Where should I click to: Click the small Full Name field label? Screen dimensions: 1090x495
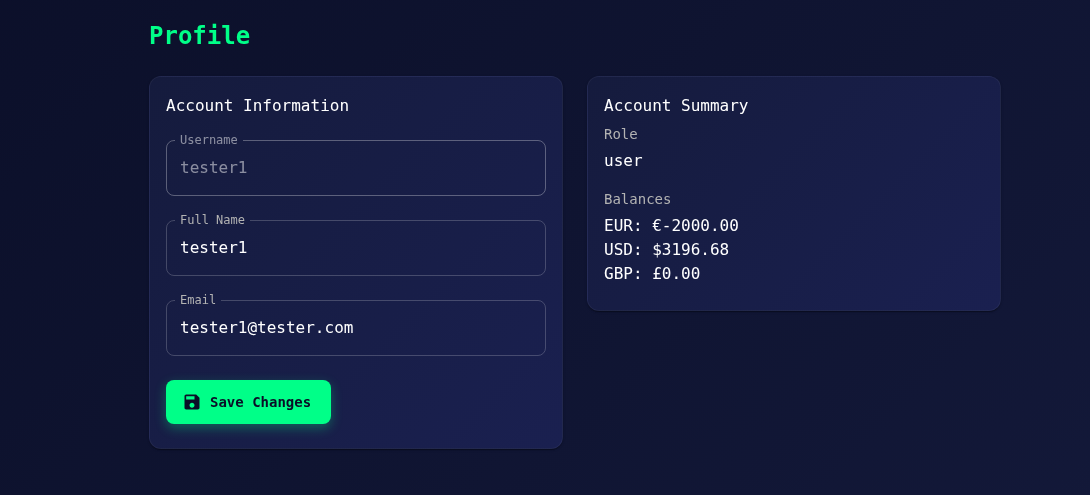coord(212,220)
